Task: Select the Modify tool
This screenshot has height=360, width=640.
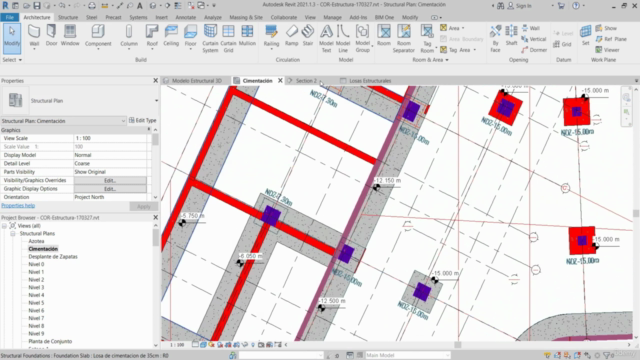Action: (12, 38)
